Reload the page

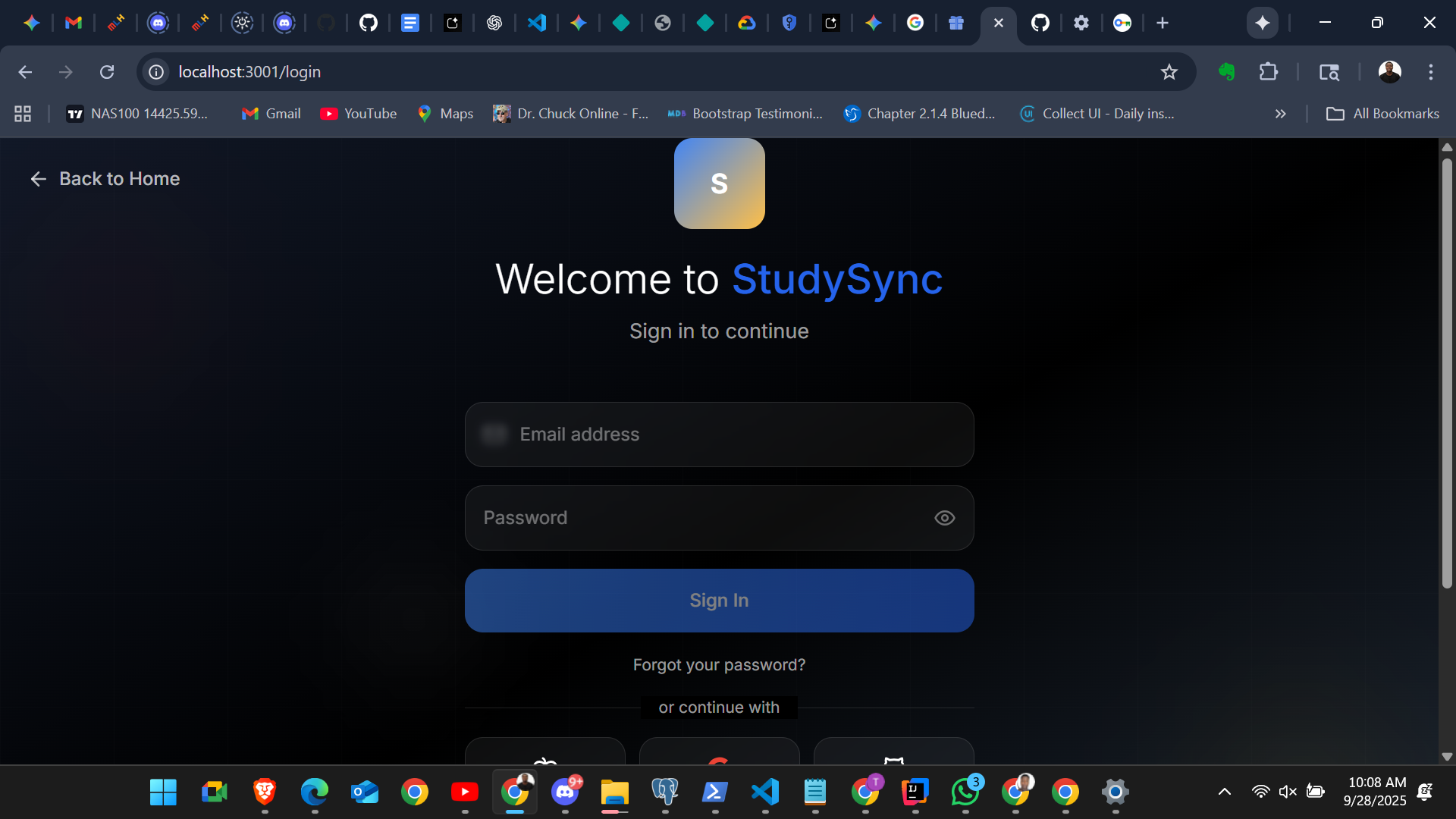tap(107, 72)
